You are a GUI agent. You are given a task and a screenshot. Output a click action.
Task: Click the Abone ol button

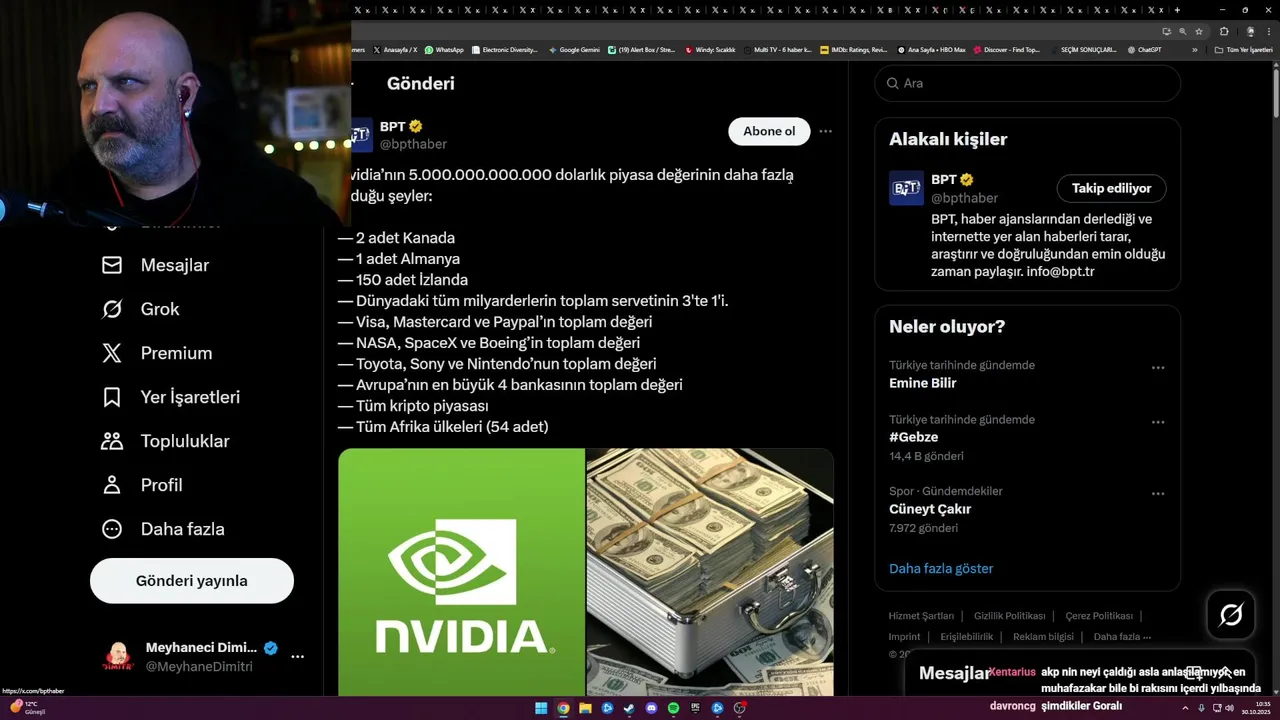(769, 131)
